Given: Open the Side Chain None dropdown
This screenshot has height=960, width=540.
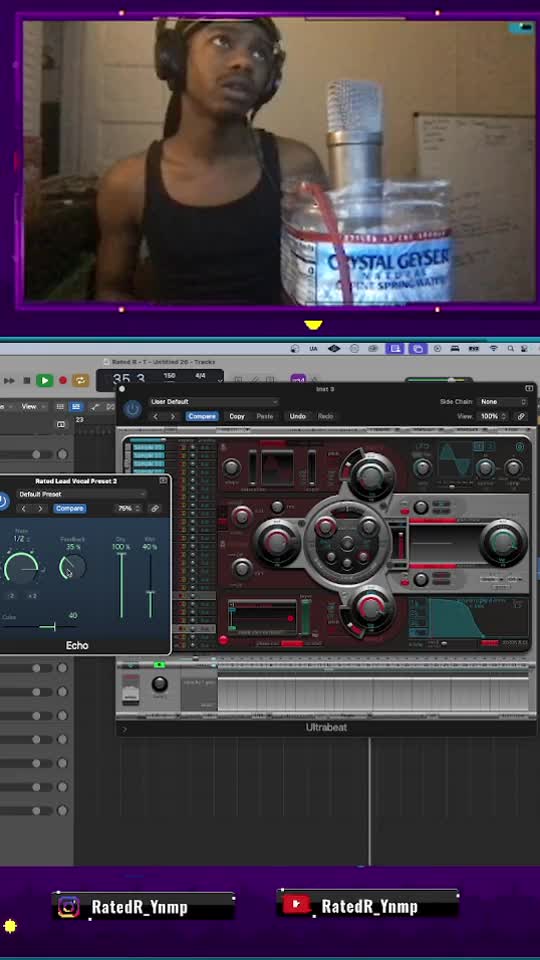Looking at the screenshot, I should [503, 402].
